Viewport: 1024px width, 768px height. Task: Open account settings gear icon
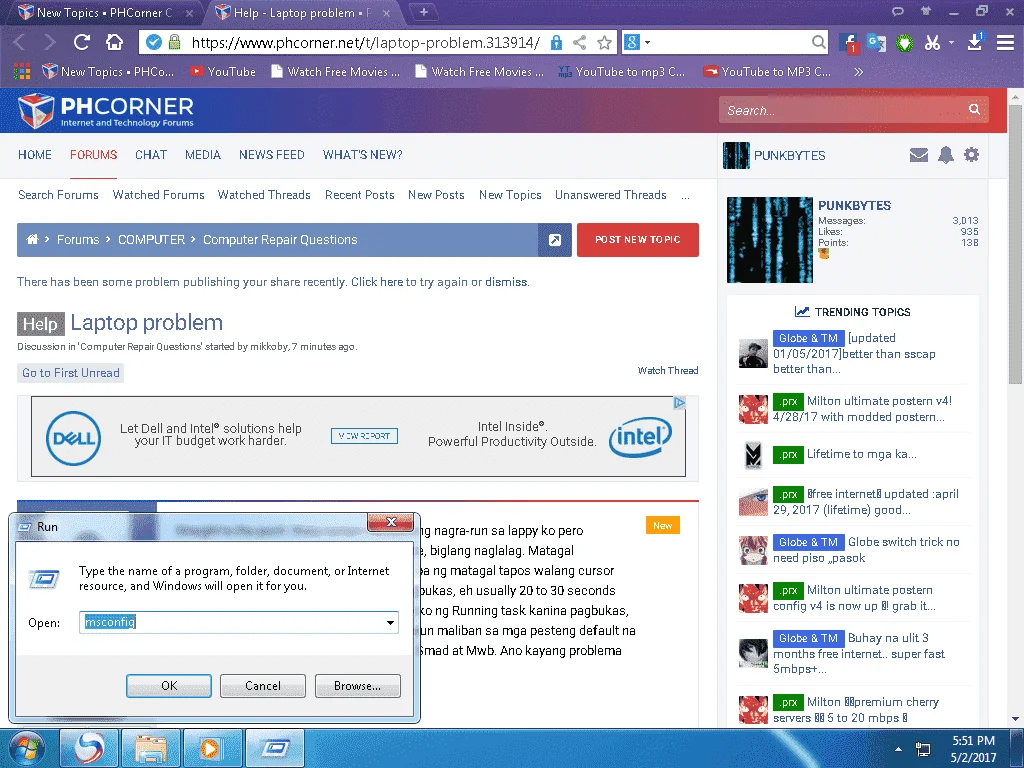click(971, 155)
